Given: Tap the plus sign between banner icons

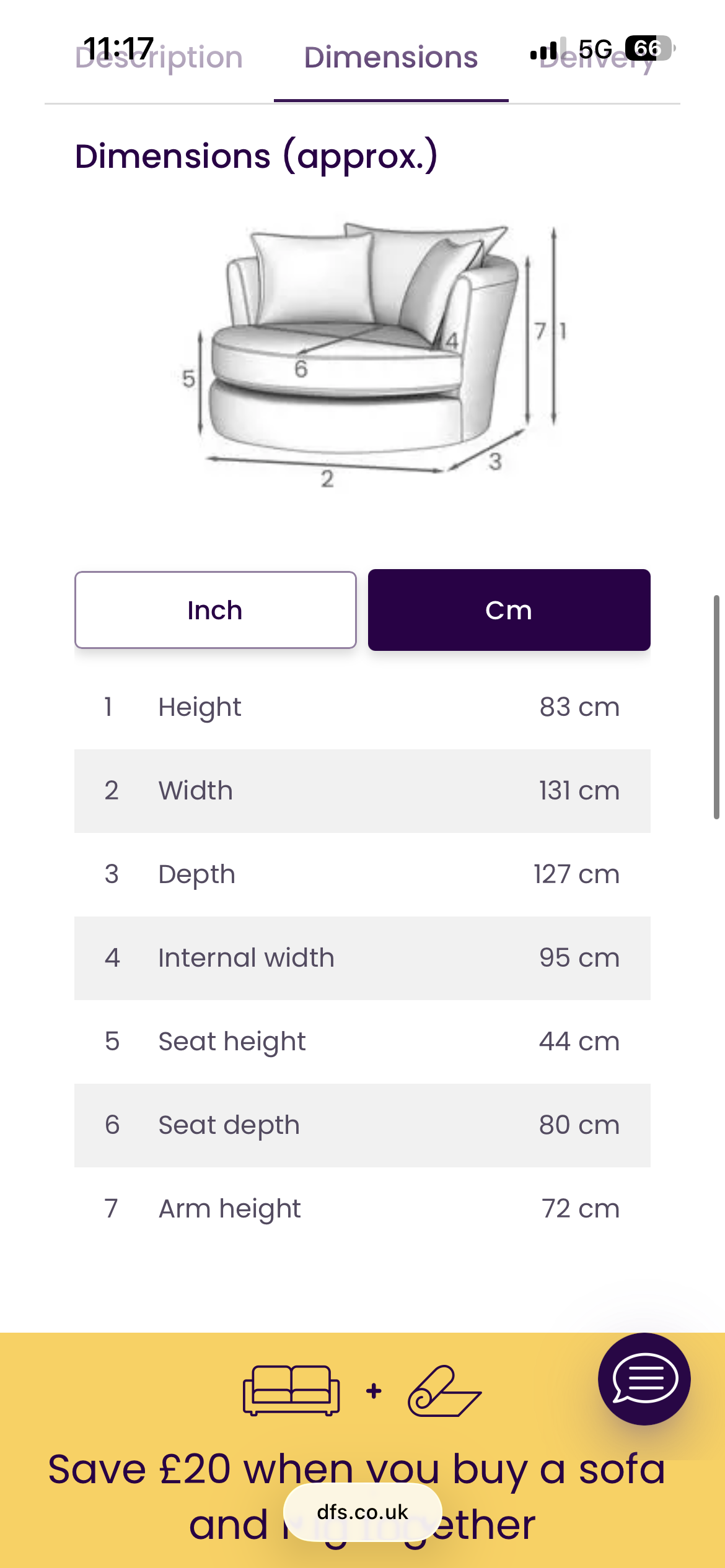Looking at the screenshot, I should pyautogui.click(x=374, y=1391).
